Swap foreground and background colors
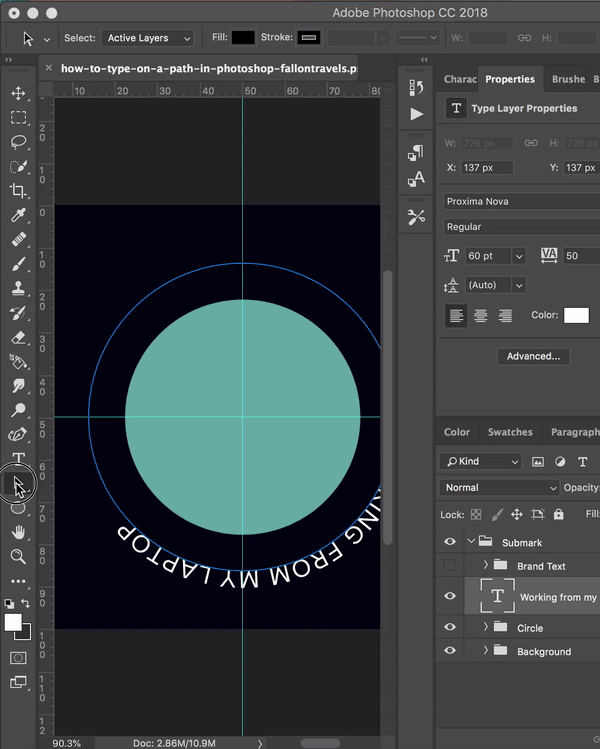The image size is (600, 749). (x=26, y=603)
